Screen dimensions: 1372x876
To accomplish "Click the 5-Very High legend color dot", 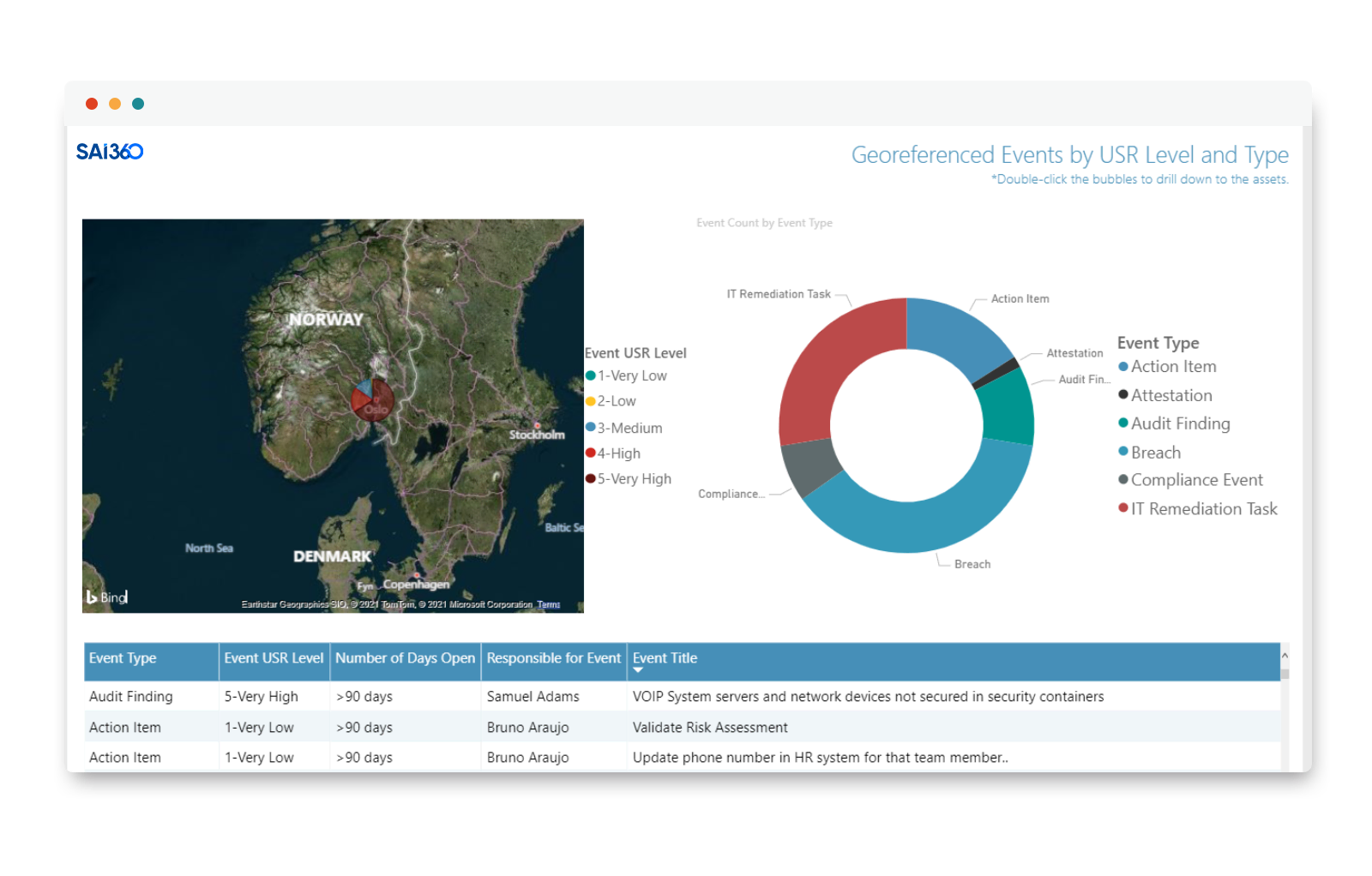I will click(x=590, y=478).
